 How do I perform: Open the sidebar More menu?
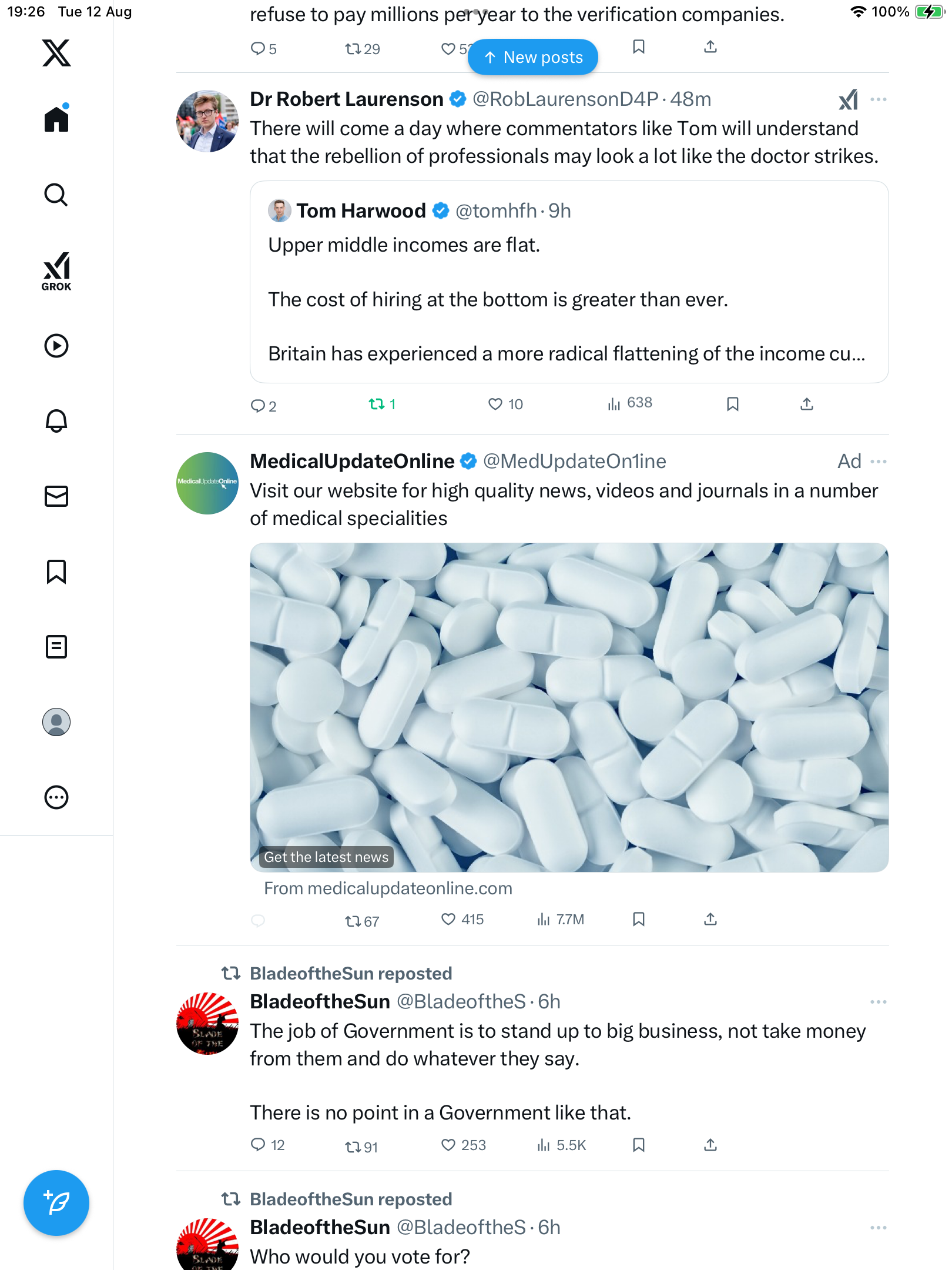tap(56, 797)
